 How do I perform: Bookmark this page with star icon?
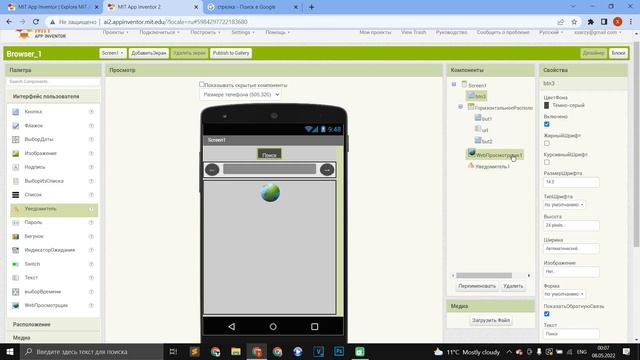tap(574, 22)
